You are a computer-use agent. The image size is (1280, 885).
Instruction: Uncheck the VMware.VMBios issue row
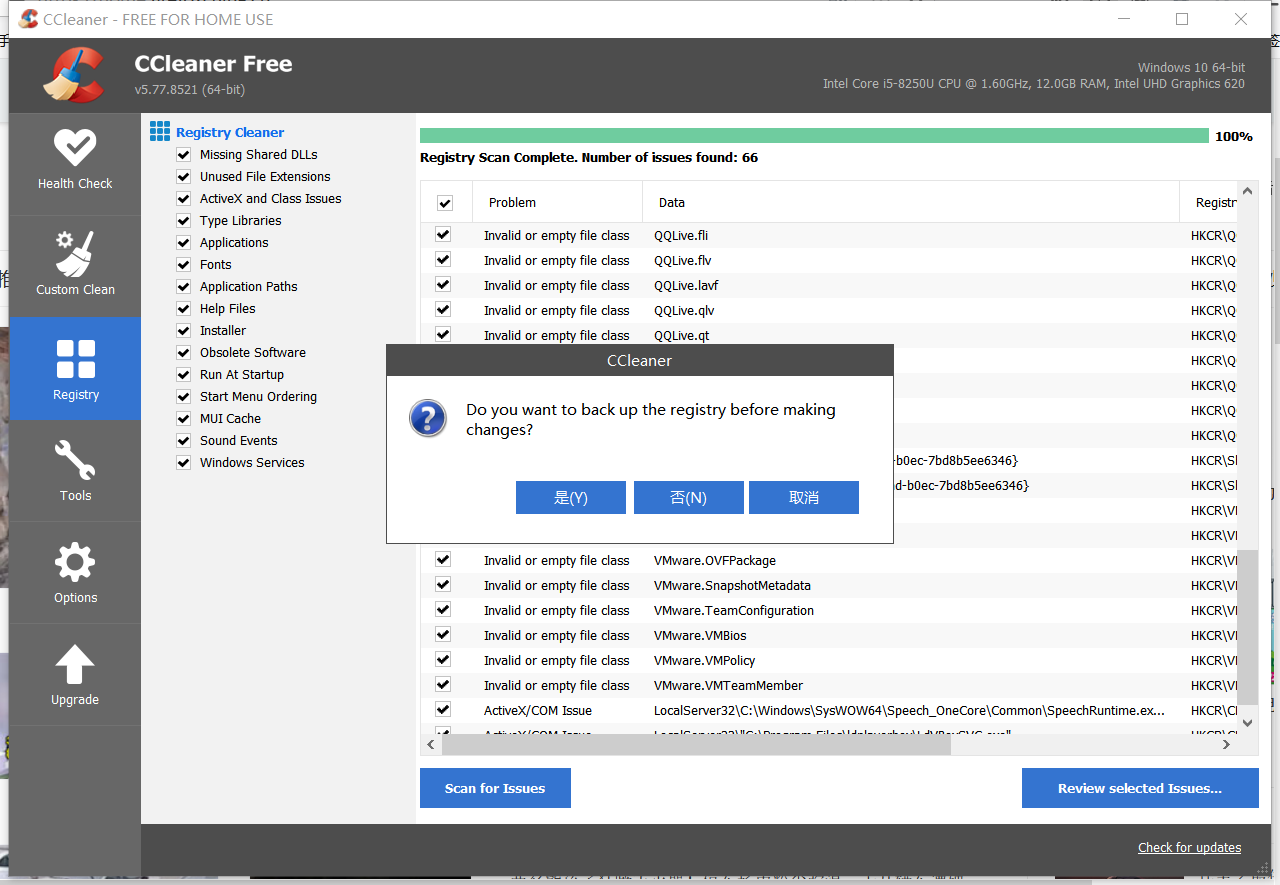coord(443,635)
